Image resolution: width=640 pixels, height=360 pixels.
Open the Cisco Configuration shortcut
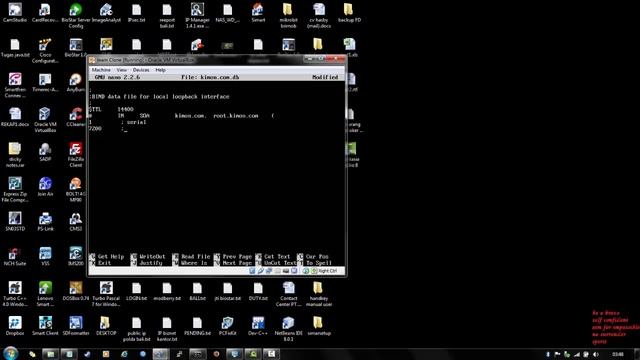(45, 51)
